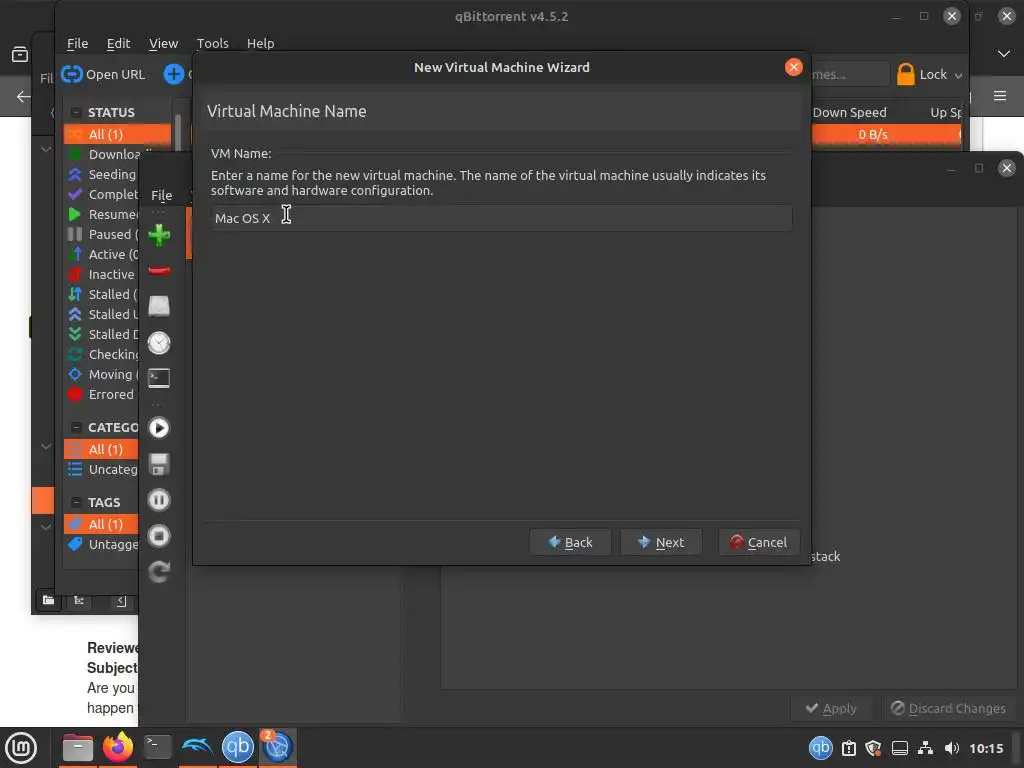Image resolution: width=1024 pixels, height=768 pixels.
Task: Open the file manager from the taskbar
Action: pyautogui.click(x=78, y=747)
